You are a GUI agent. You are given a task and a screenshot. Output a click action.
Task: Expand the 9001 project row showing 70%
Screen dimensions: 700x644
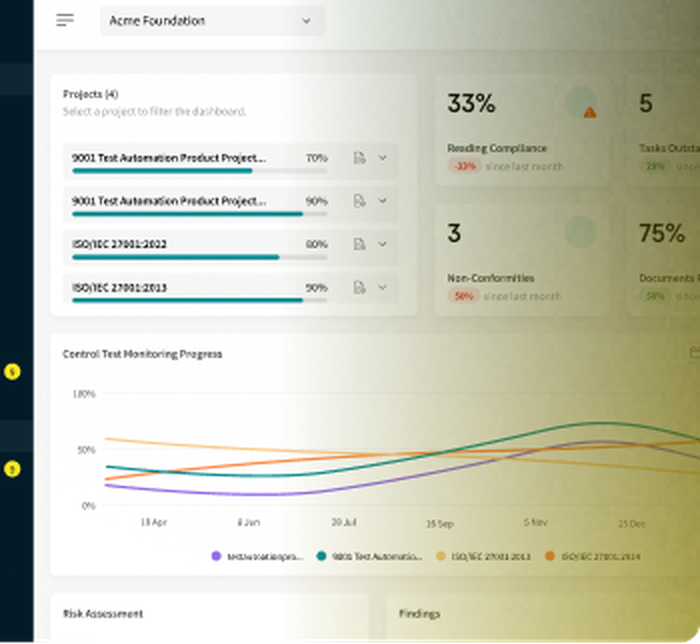point(383,158)
